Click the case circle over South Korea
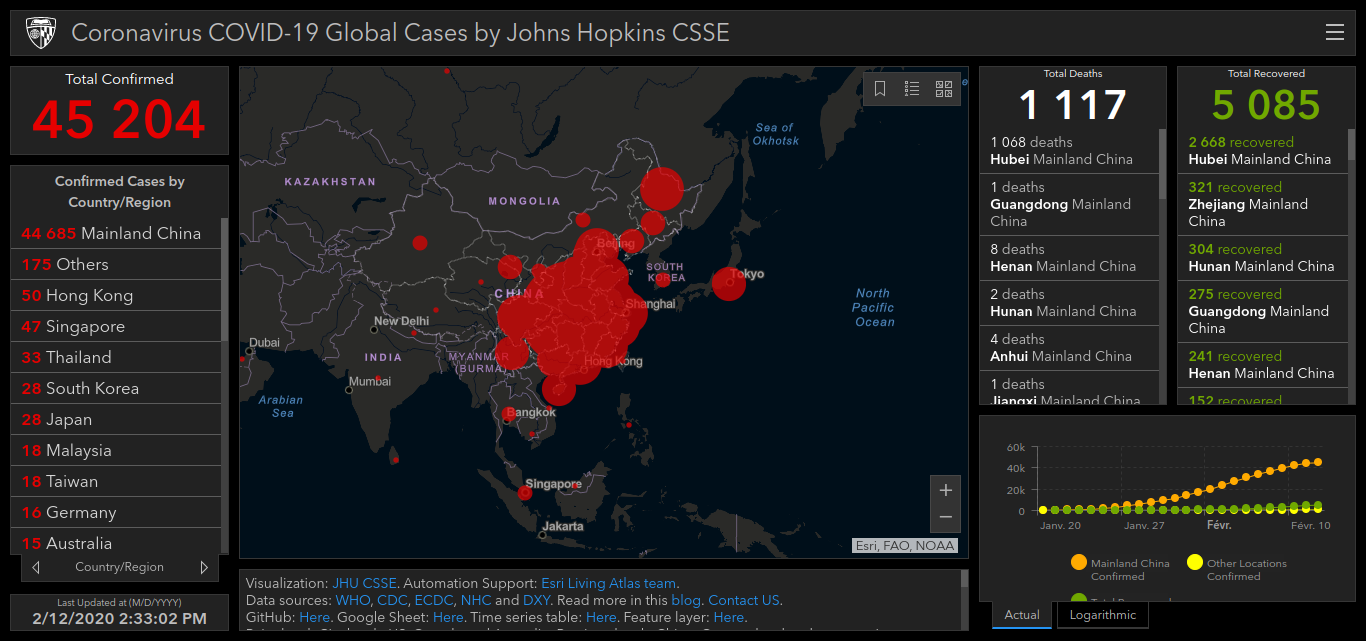The height and width of the screenshot is (641, 1366). click(662, 279)
